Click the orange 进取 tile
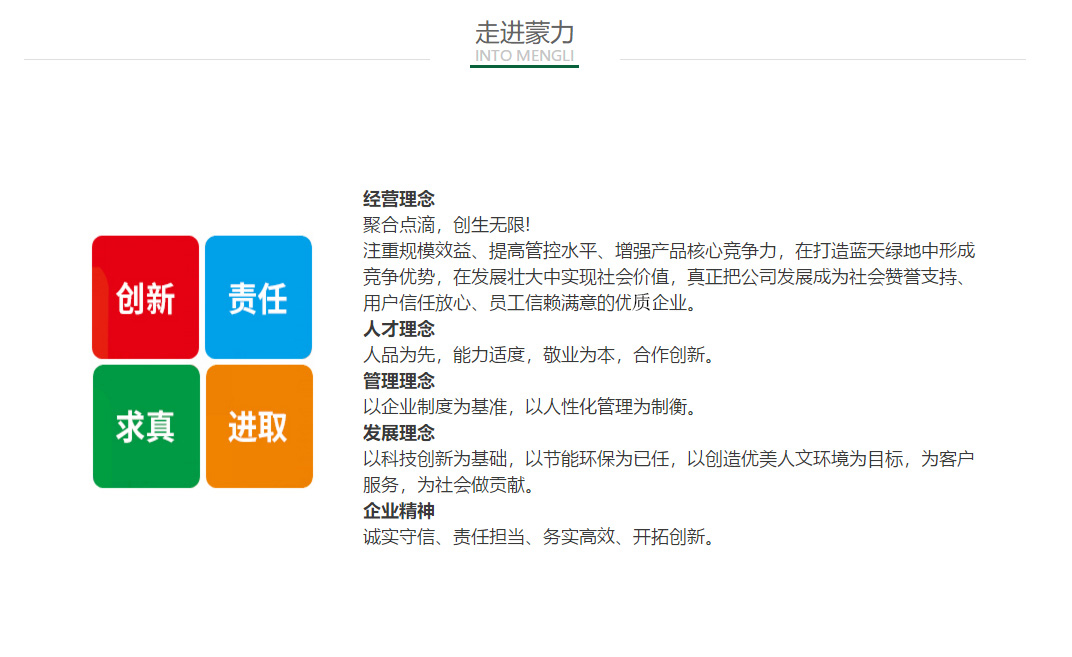The width and height of the screenshot is (1072, 657). pos(259,426)
